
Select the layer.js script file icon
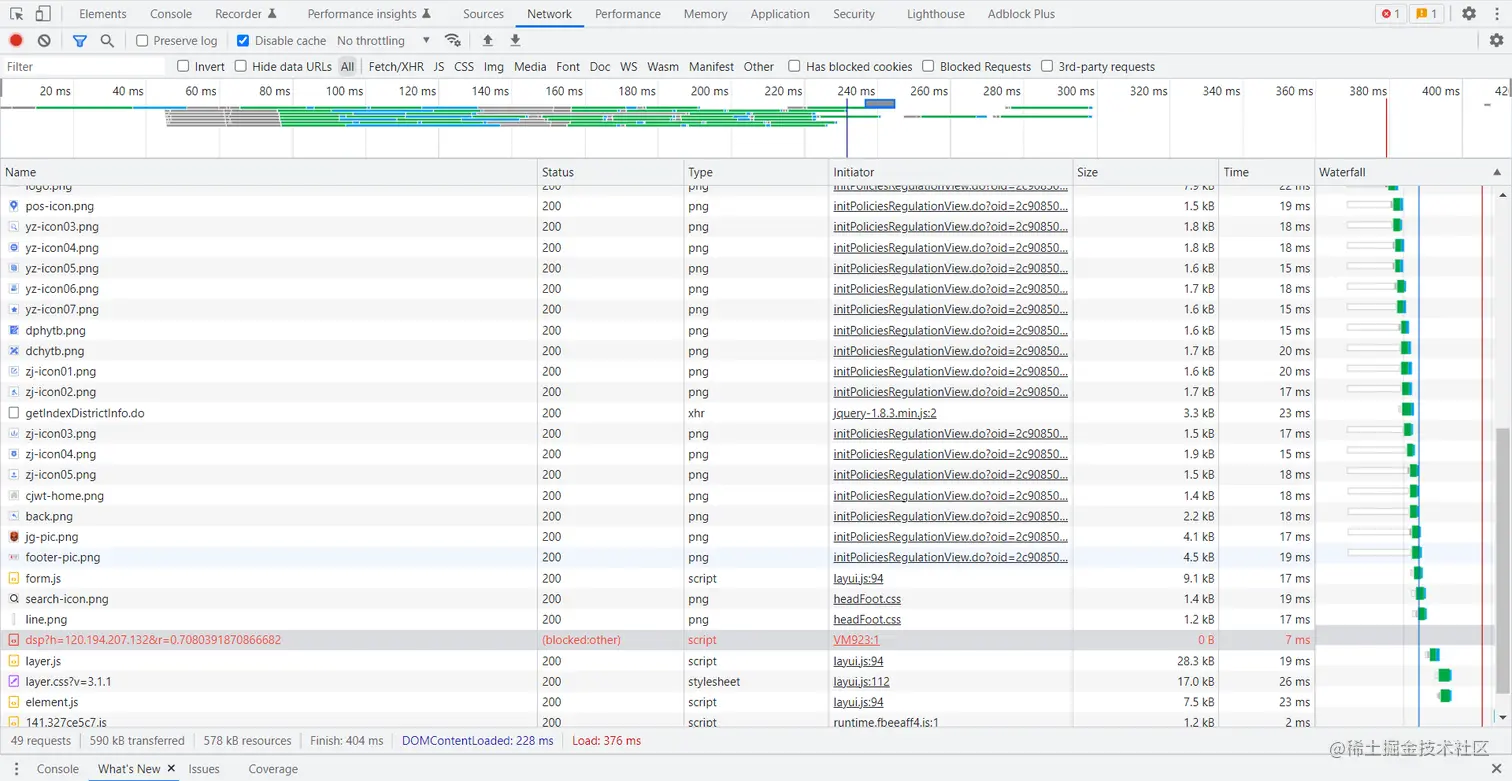pos(14,661)
